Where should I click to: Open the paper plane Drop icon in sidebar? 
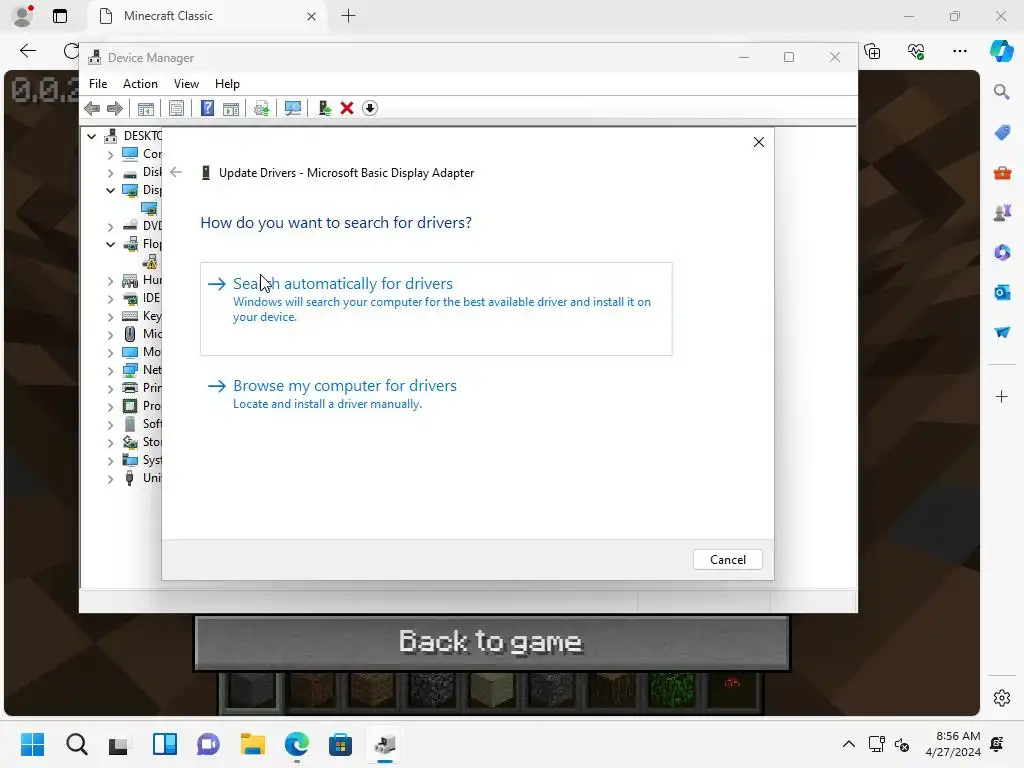pyautogui.click(x=1002, y=332)
